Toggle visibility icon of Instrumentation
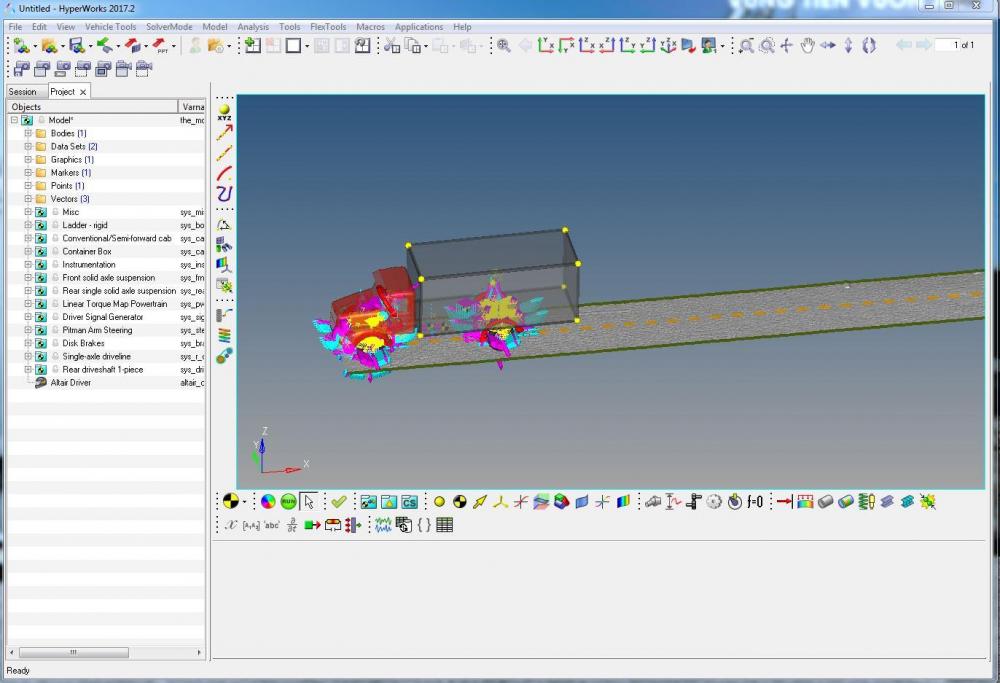 pos(57,265)
